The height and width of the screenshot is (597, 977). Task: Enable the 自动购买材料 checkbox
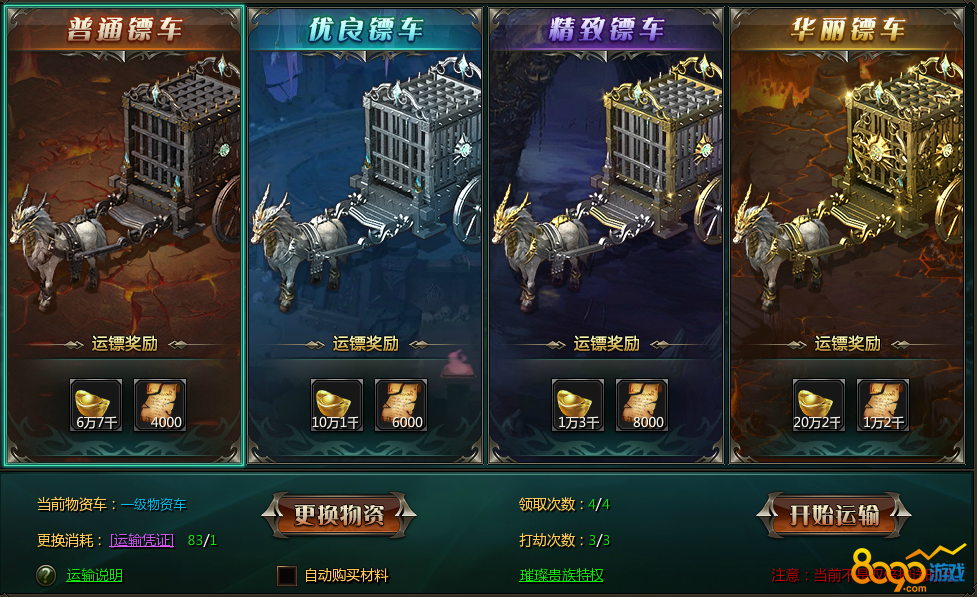(287, 575)
